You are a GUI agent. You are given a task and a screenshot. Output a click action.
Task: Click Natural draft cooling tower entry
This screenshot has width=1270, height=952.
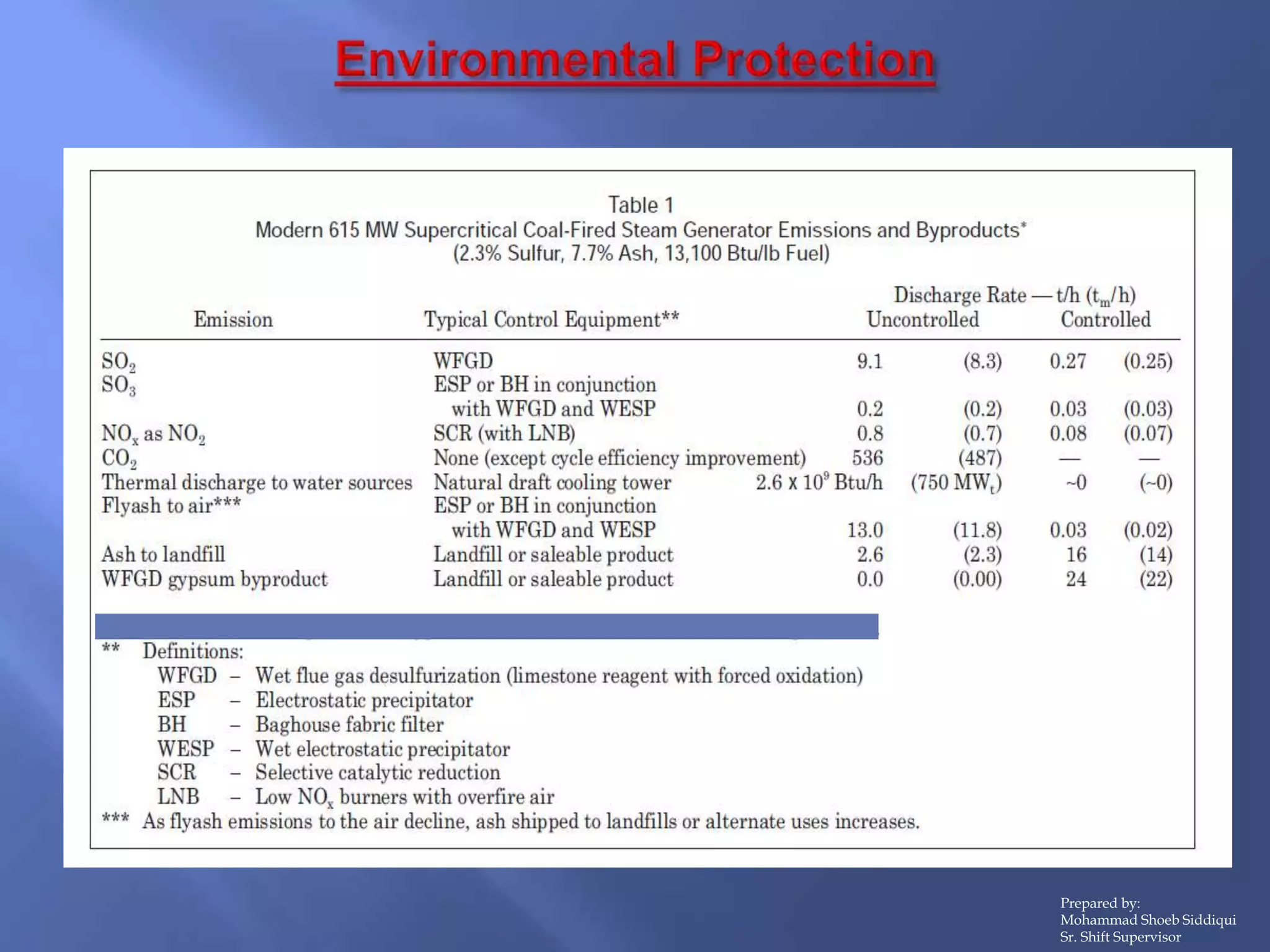552,482
